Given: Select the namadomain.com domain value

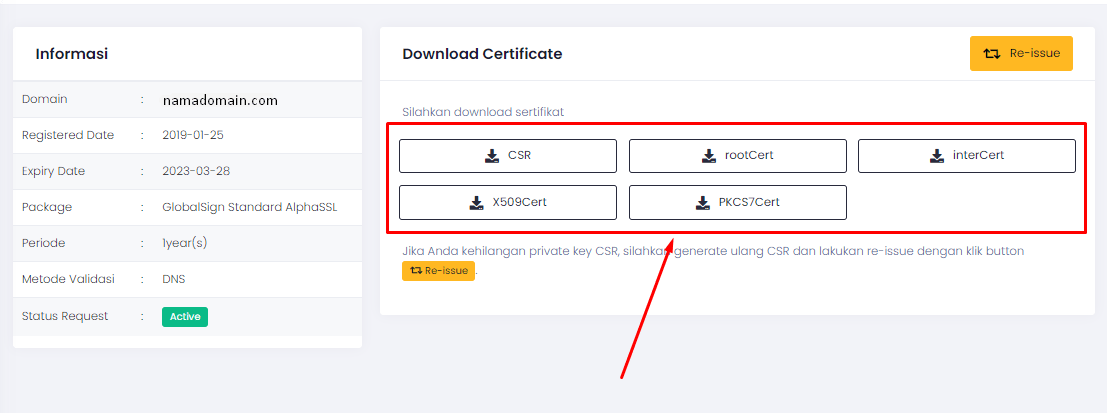Looking at the screenshot, I should (x=220, y=100).
